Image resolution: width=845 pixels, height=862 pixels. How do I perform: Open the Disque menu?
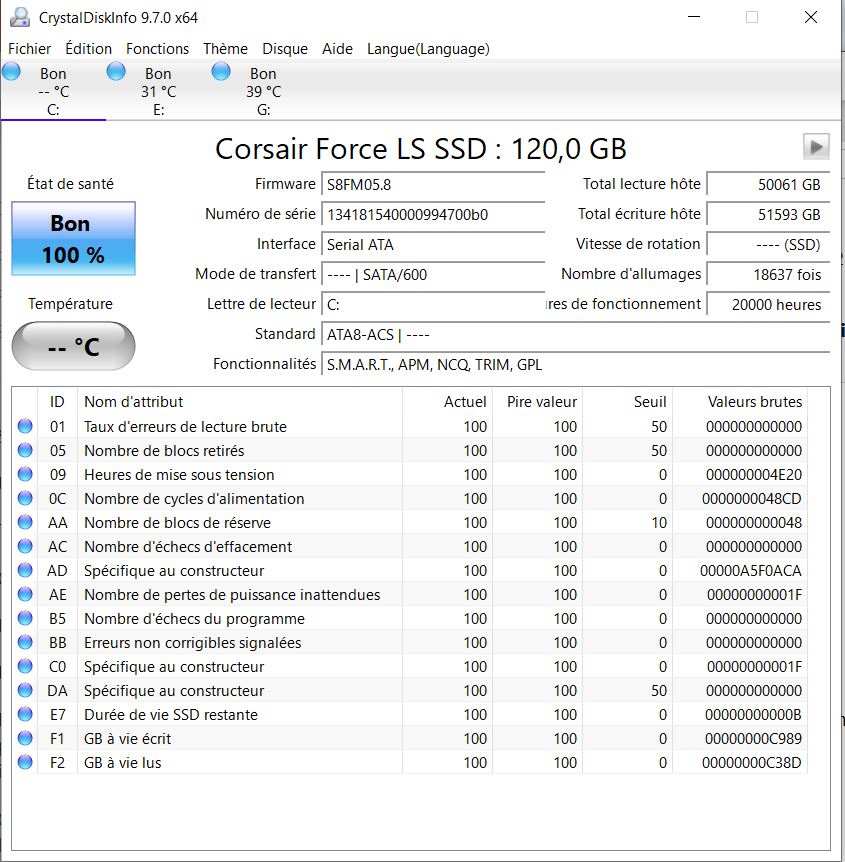pos(285,49)
